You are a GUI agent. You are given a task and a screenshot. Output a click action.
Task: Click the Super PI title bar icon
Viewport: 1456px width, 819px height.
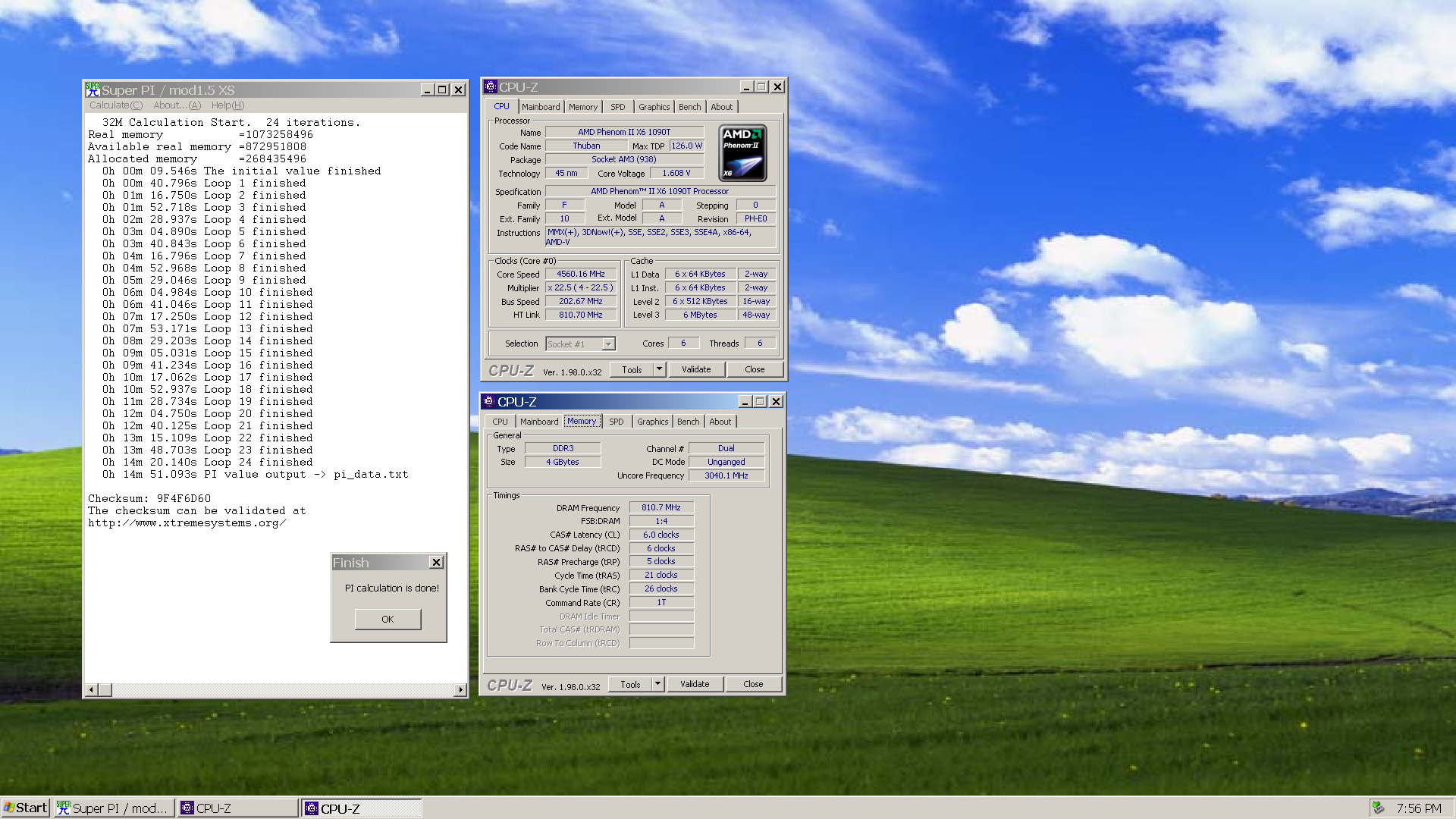[x=93, y=89]
